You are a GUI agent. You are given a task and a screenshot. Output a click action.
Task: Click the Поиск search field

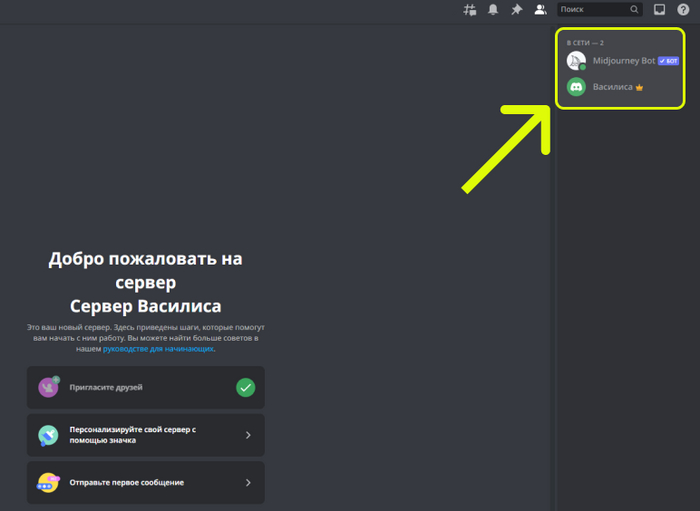[x=590, y=10]
